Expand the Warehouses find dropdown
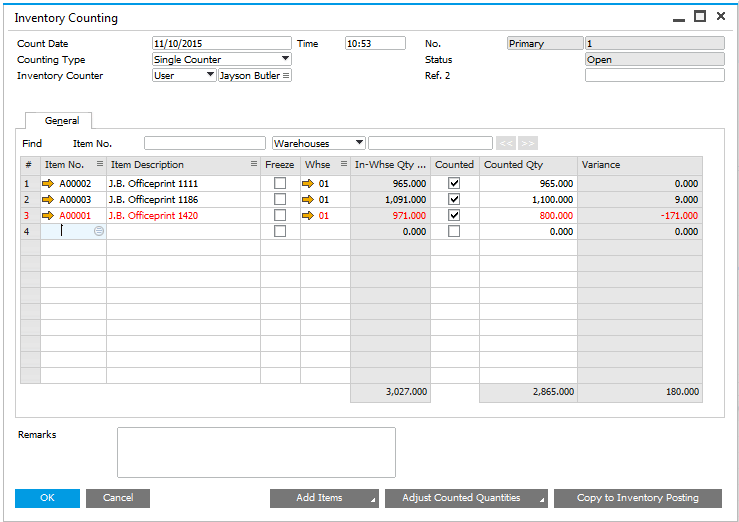 point(359,144)
